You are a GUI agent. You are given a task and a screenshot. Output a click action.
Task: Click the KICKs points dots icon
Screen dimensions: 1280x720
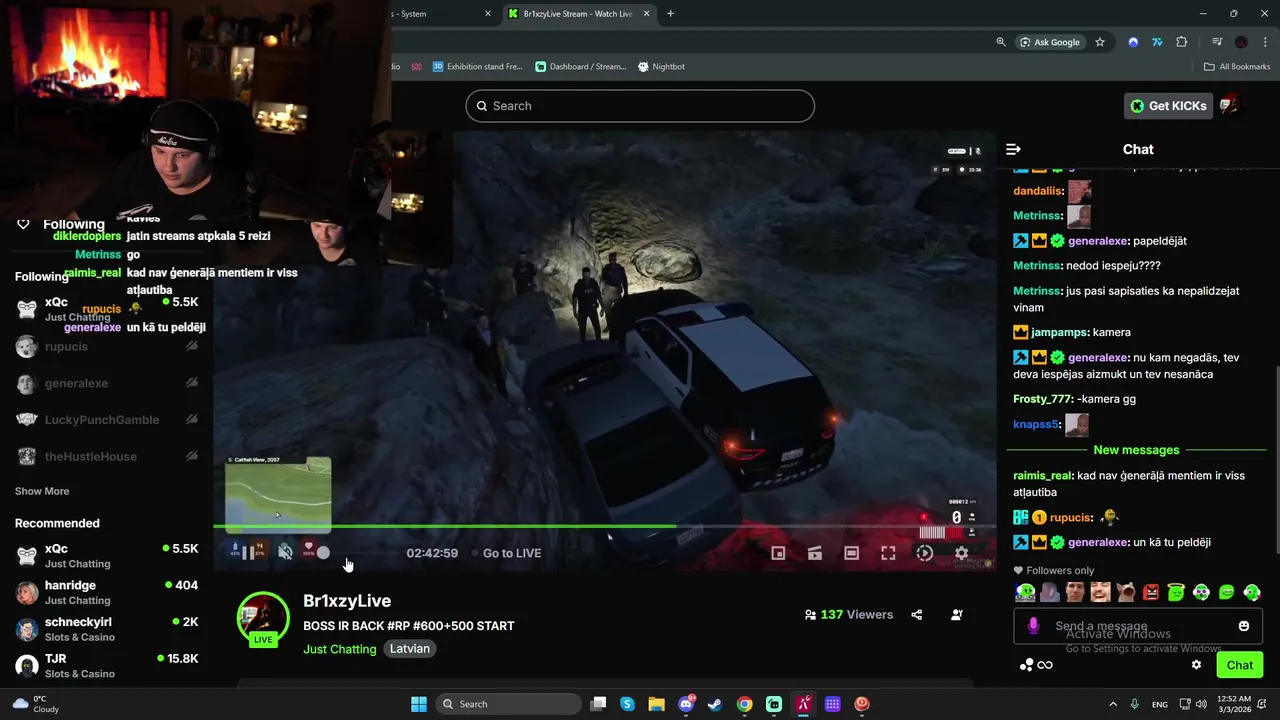[x=1026, y=665]
